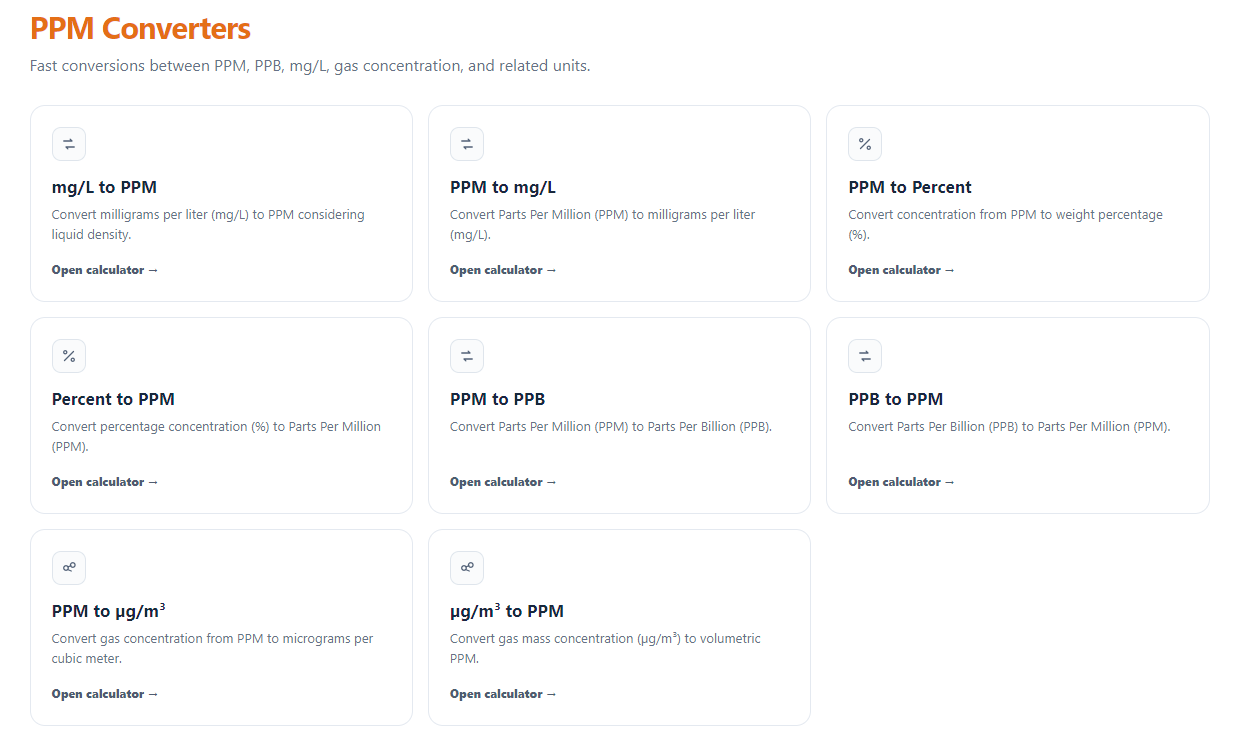Open calculator for PPM to PPB

click(x=503, y=482)
